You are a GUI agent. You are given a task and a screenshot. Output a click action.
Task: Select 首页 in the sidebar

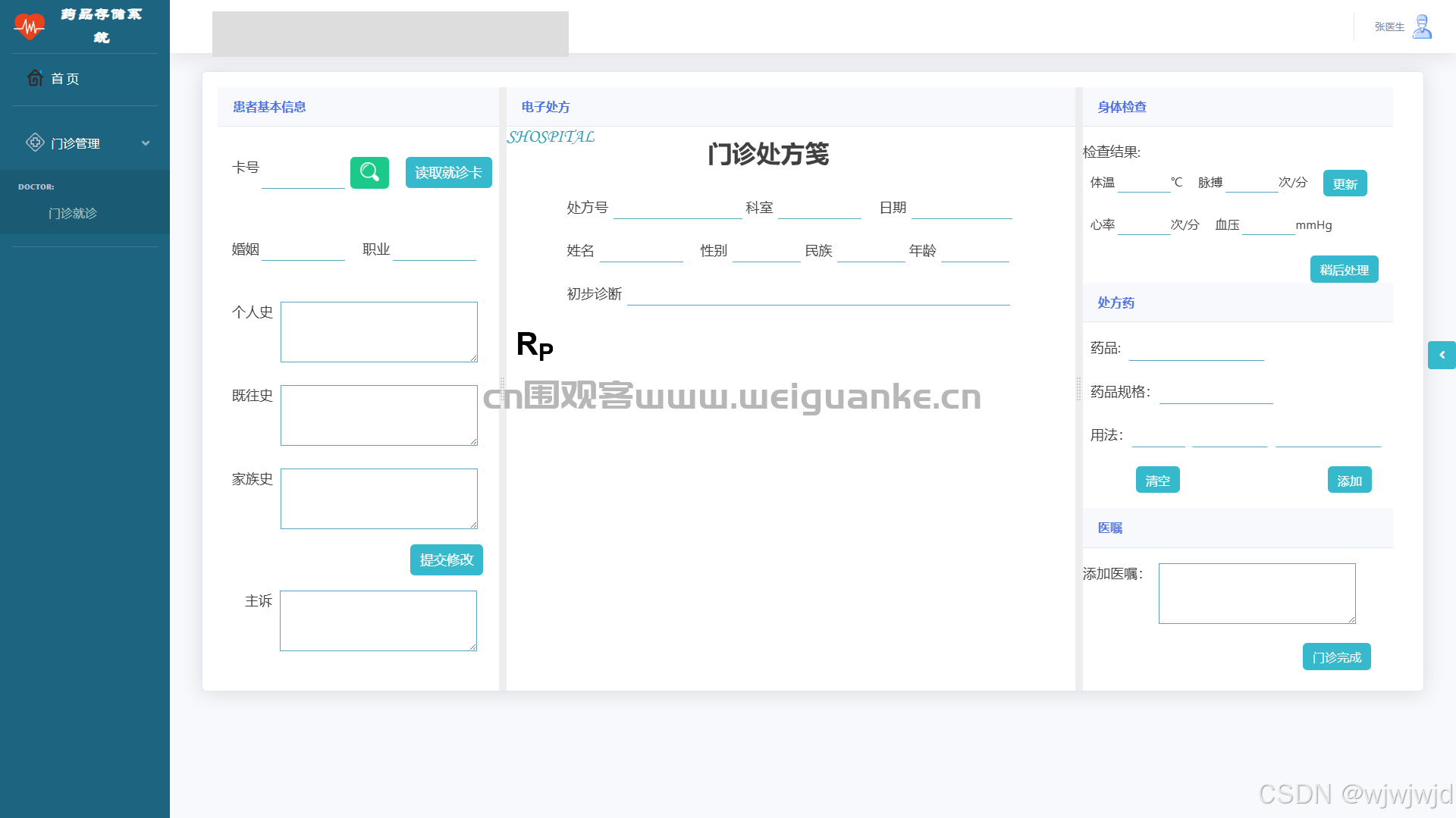tap(65, 79)
